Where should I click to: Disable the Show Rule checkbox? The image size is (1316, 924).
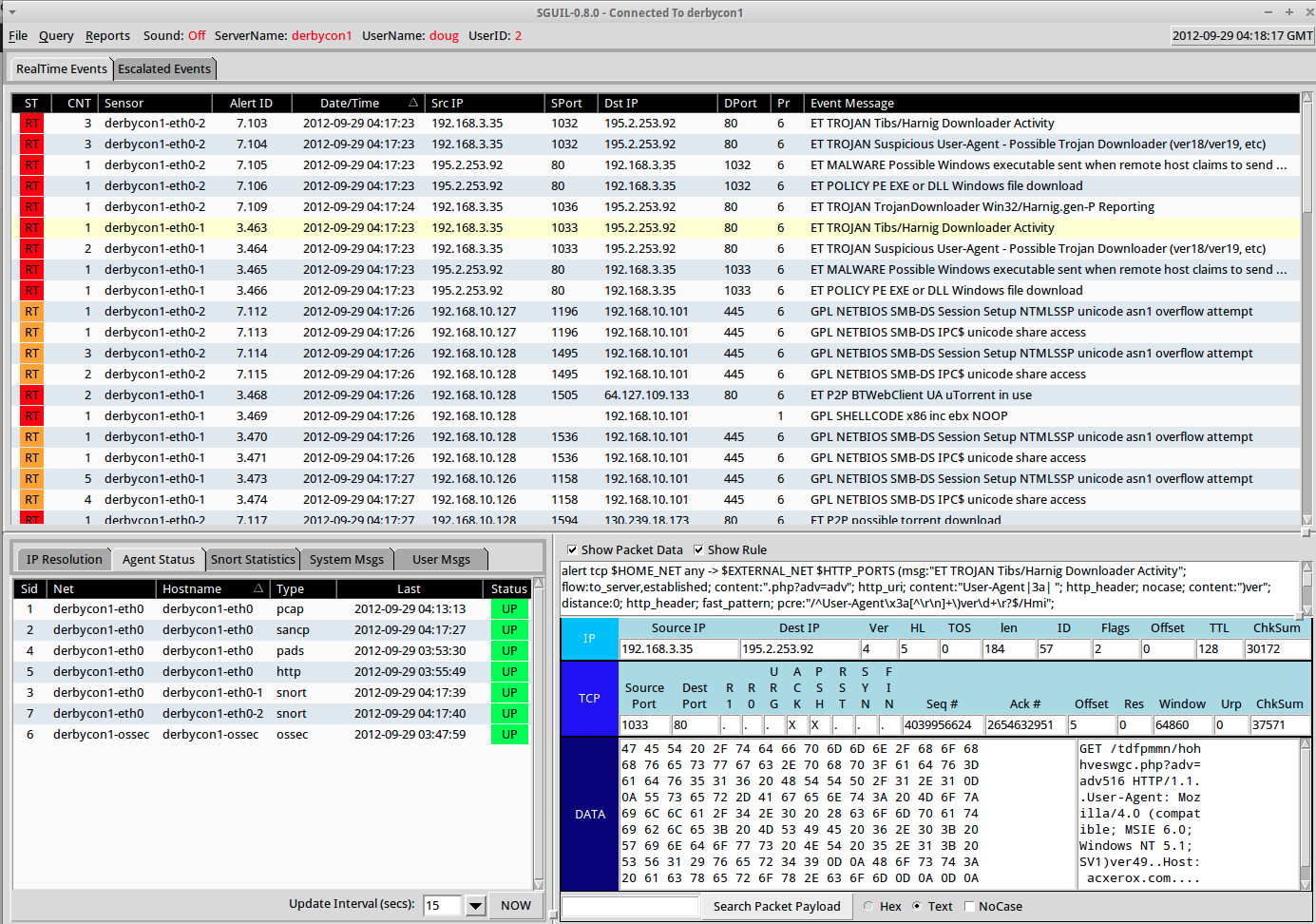[699, 549]
